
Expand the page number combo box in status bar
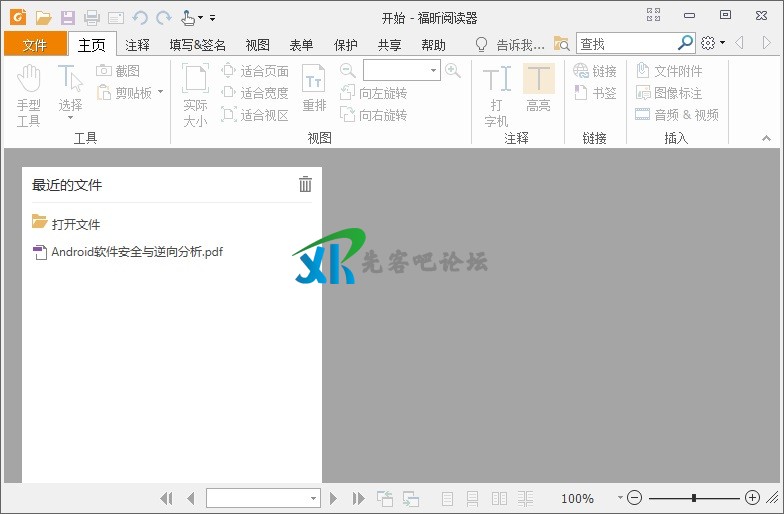click(313, 498)
